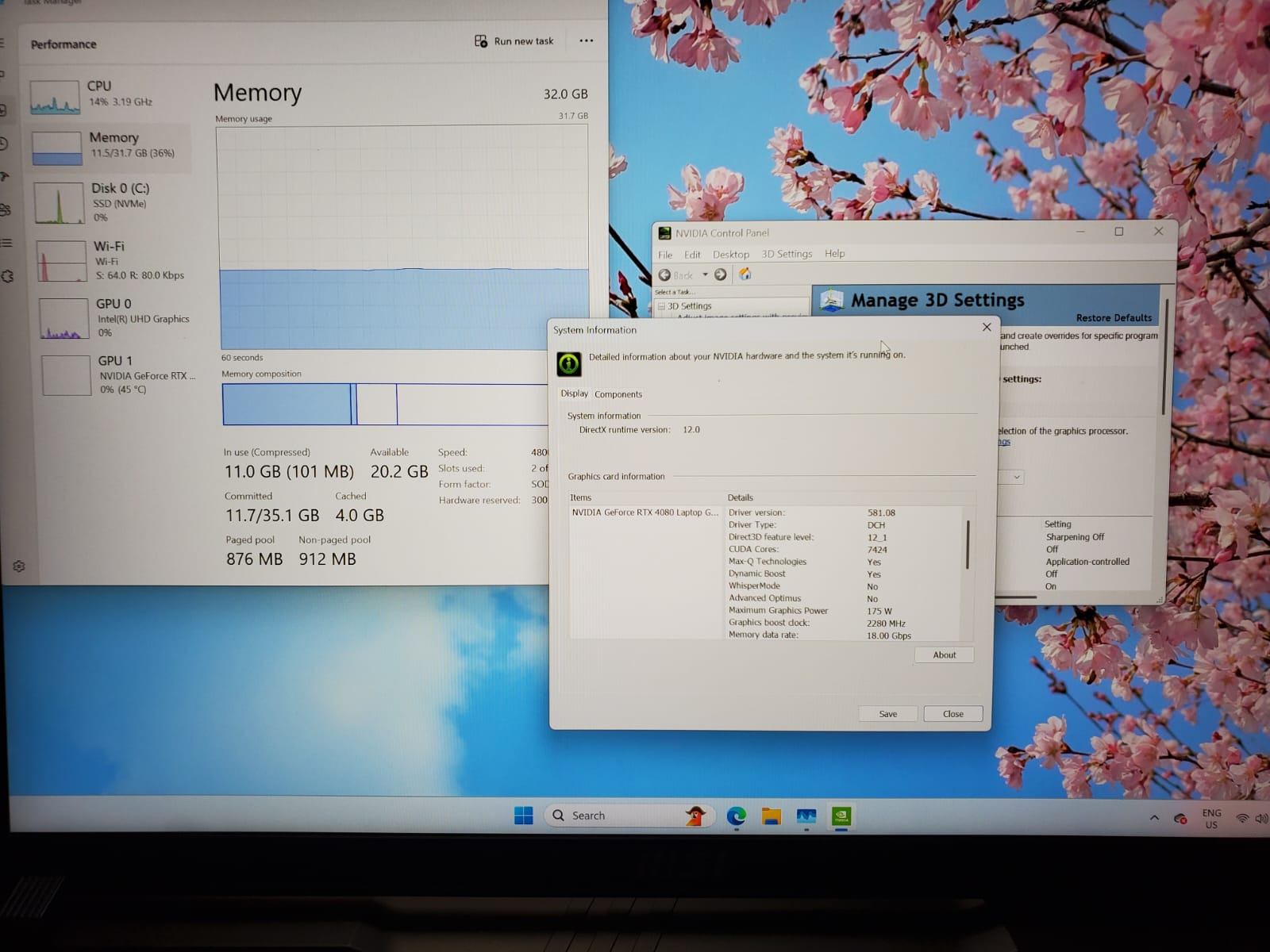Open Task Manager's three-dots more options menu
The width and height of the screenshot is (1270, 952).
point(587,40)
